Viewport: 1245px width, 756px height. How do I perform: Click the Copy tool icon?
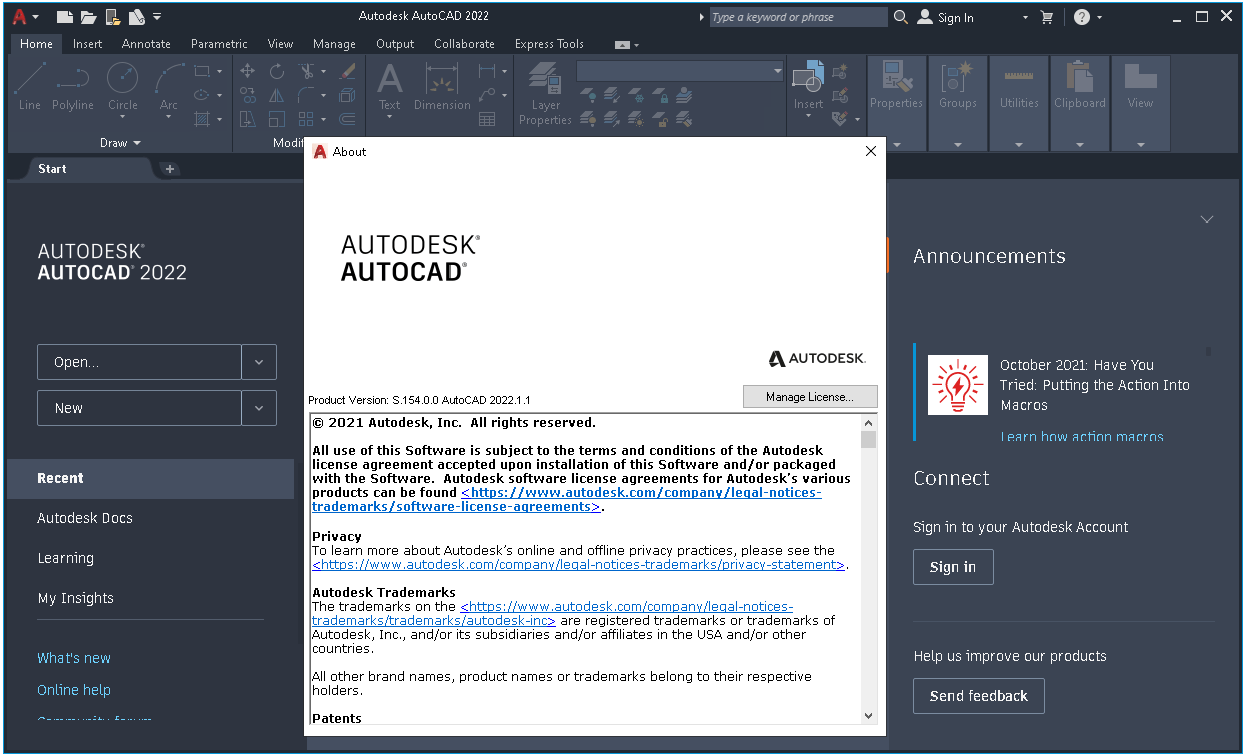click(248, 95)
